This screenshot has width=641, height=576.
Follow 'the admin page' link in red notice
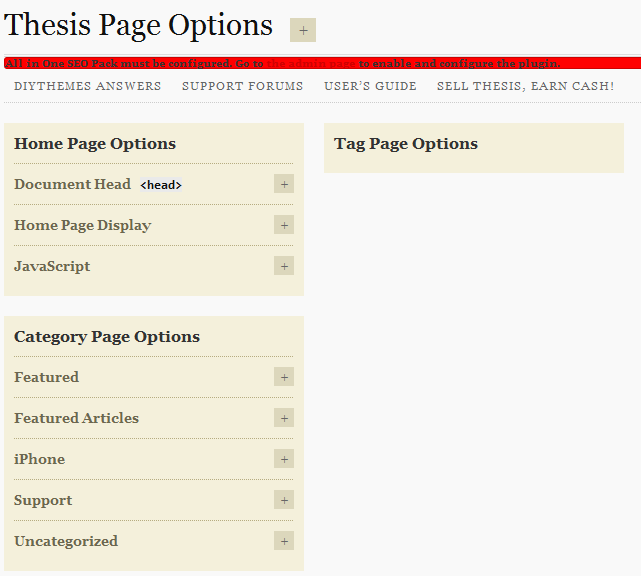click(311, 64)
